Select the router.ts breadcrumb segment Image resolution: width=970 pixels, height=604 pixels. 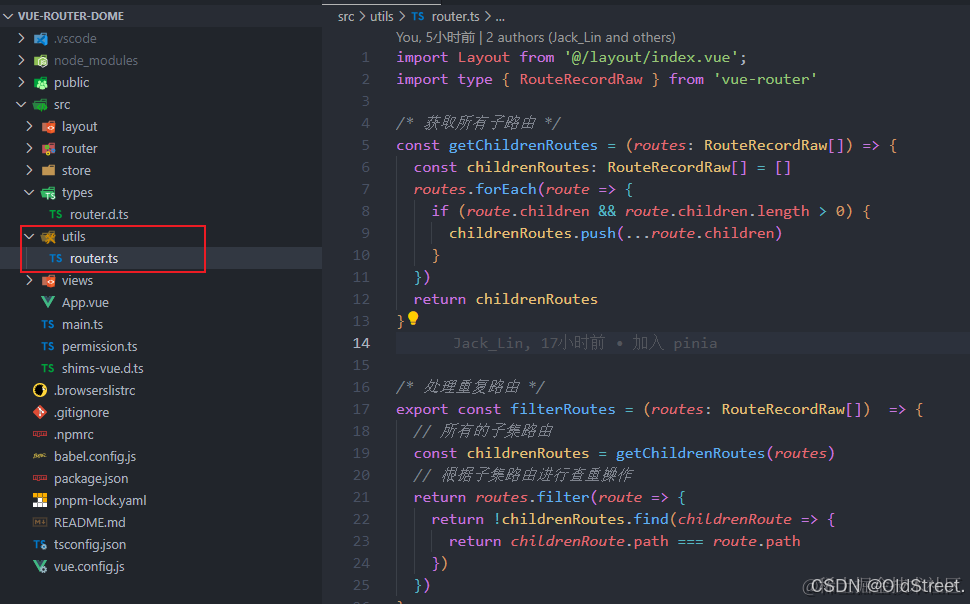[455, 17]
